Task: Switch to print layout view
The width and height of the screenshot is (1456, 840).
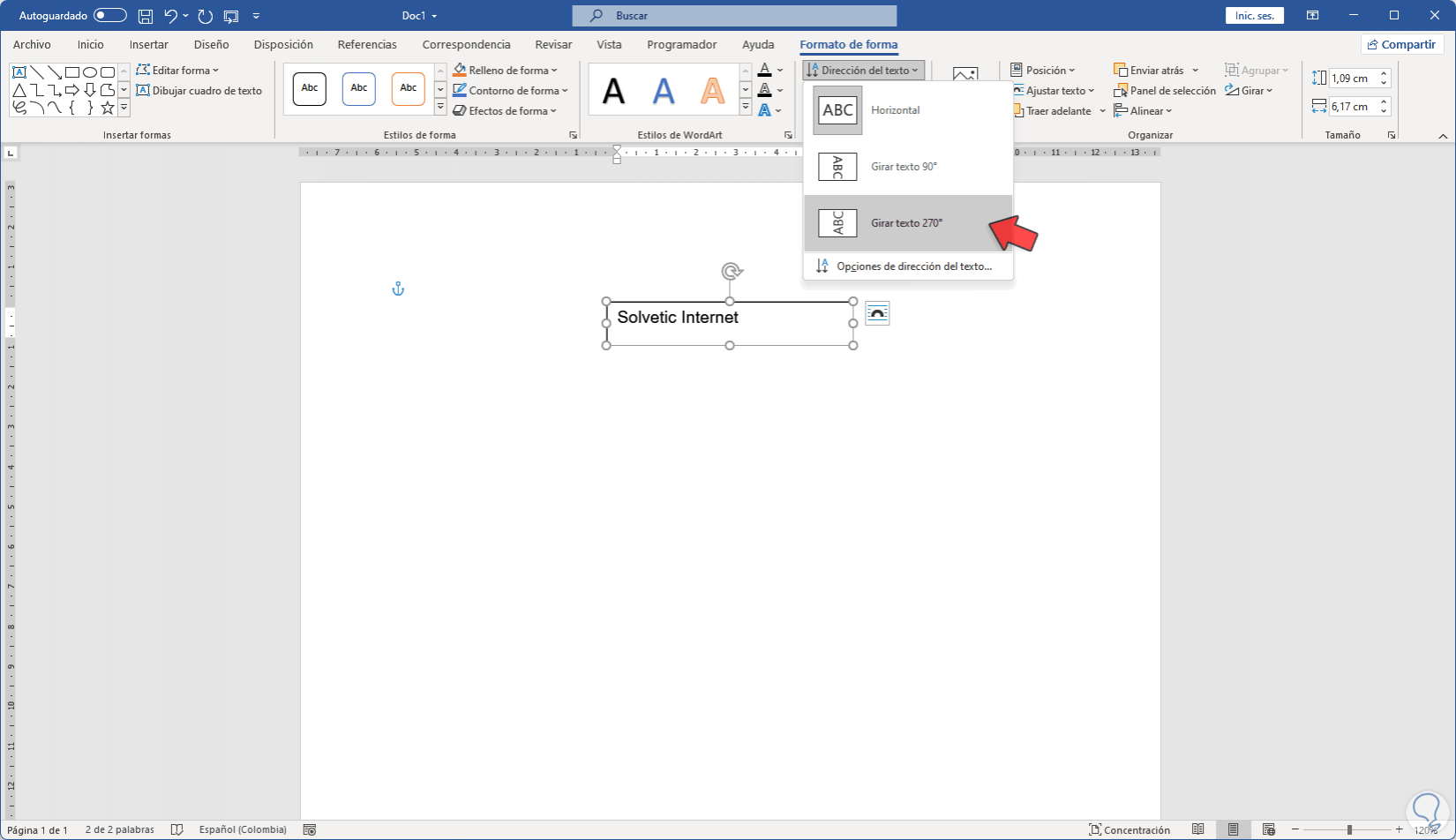Action: (1233, 829)
